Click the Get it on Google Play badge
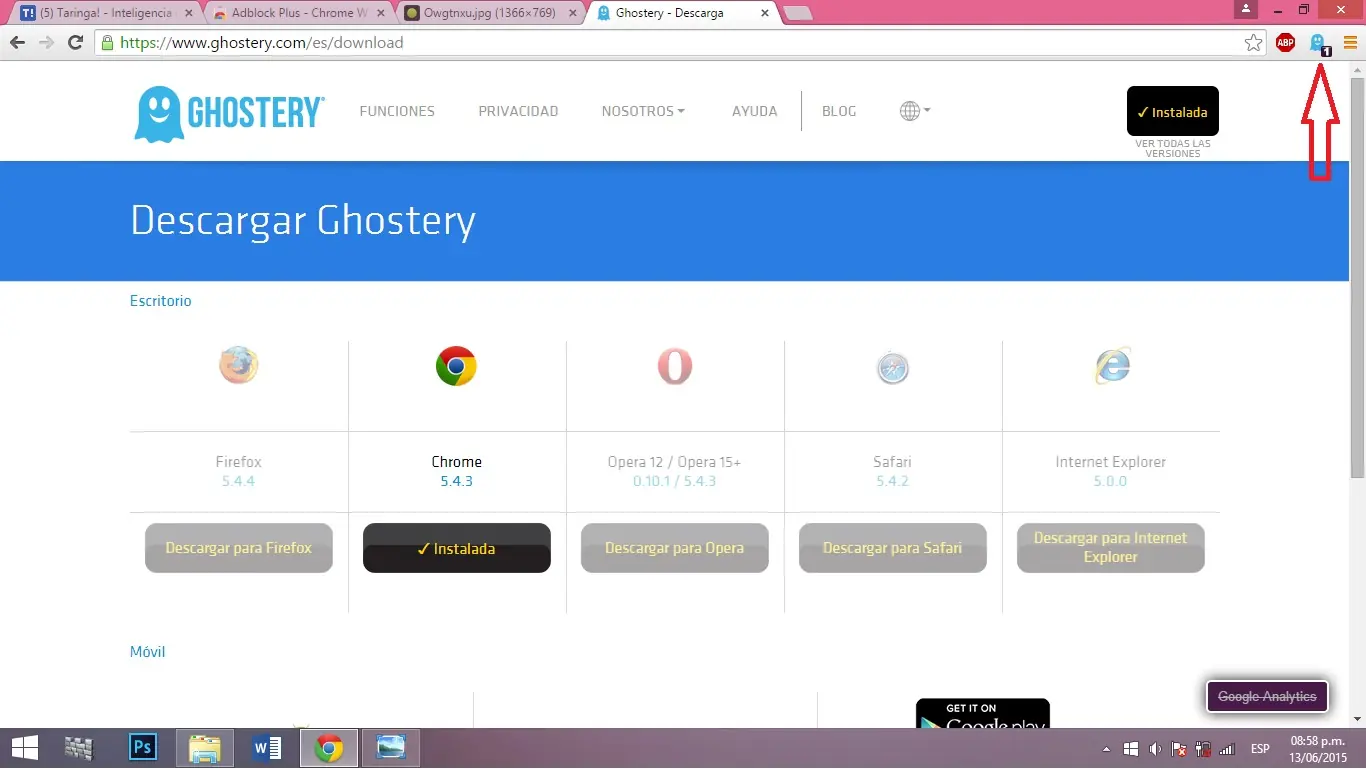Screen dimensions: 1366x769 pos(982,713)
